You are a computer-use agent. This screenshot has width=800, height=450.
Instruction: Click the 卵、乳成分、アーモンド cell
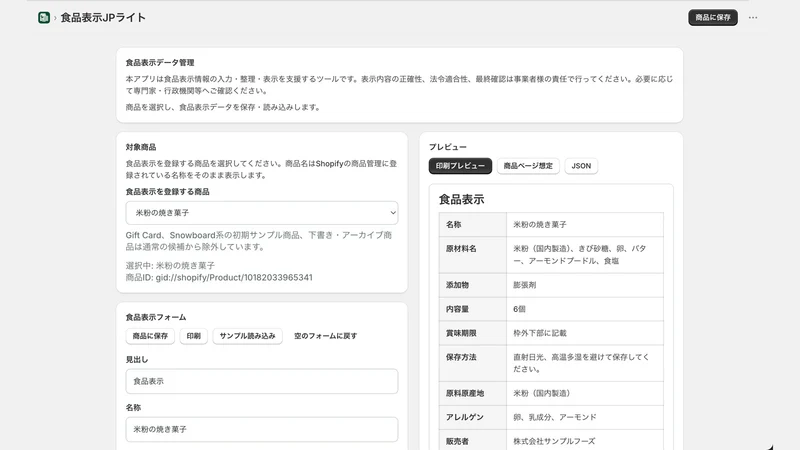click(x=585, y=417)
